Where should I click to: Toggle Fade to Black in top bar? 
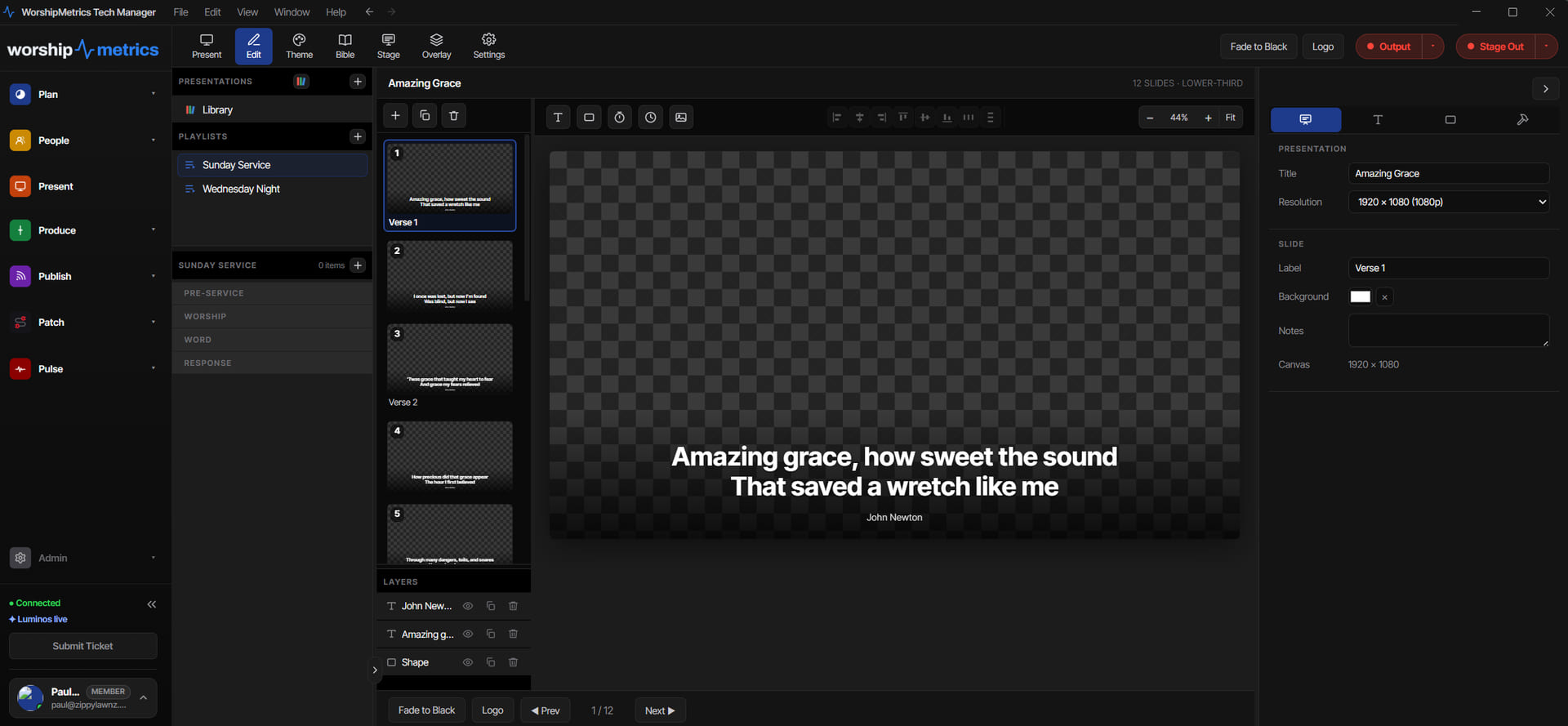[x=1258, y=47]
